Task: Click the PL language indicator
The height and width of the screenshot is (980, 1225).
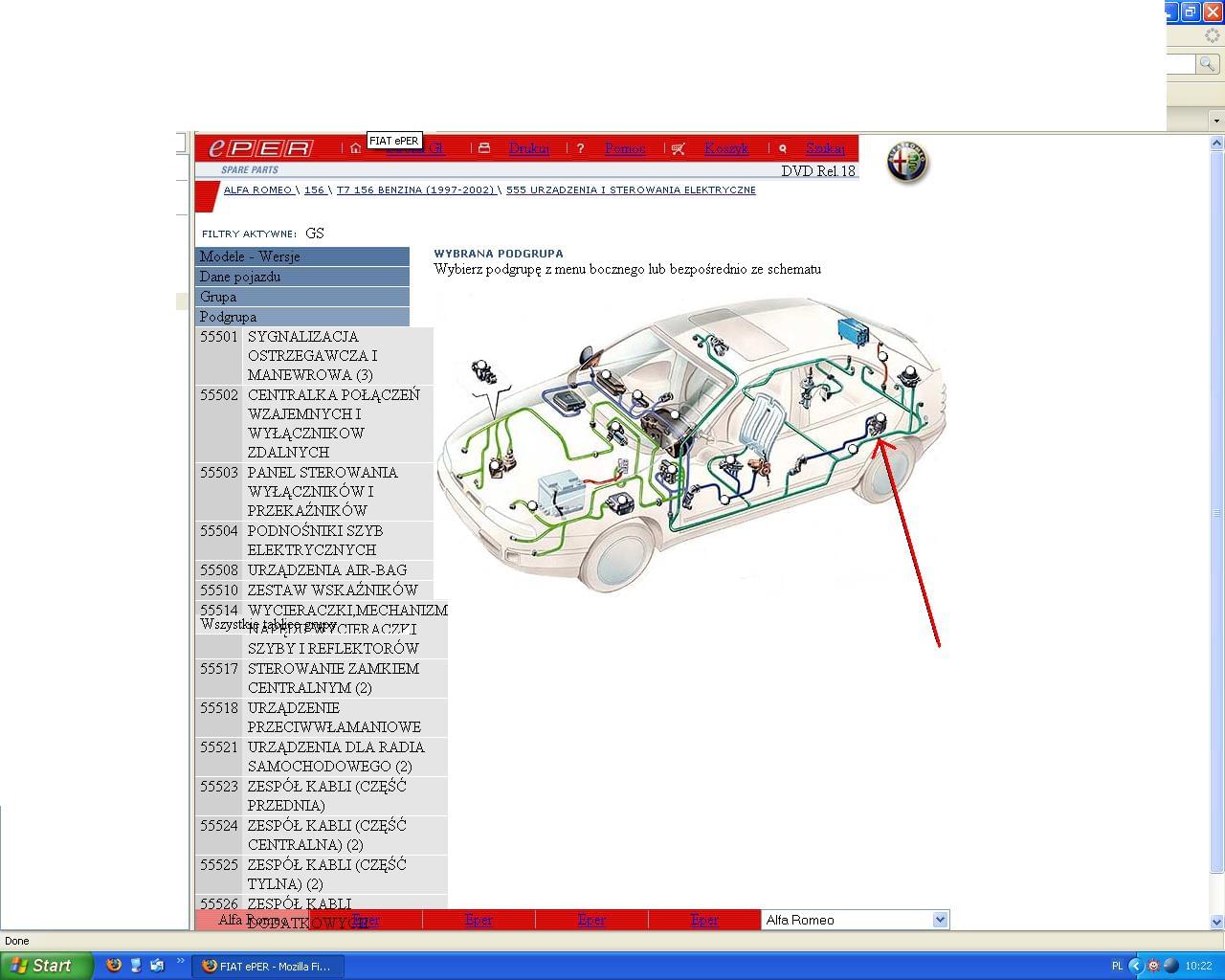Action: (1117, 966)
